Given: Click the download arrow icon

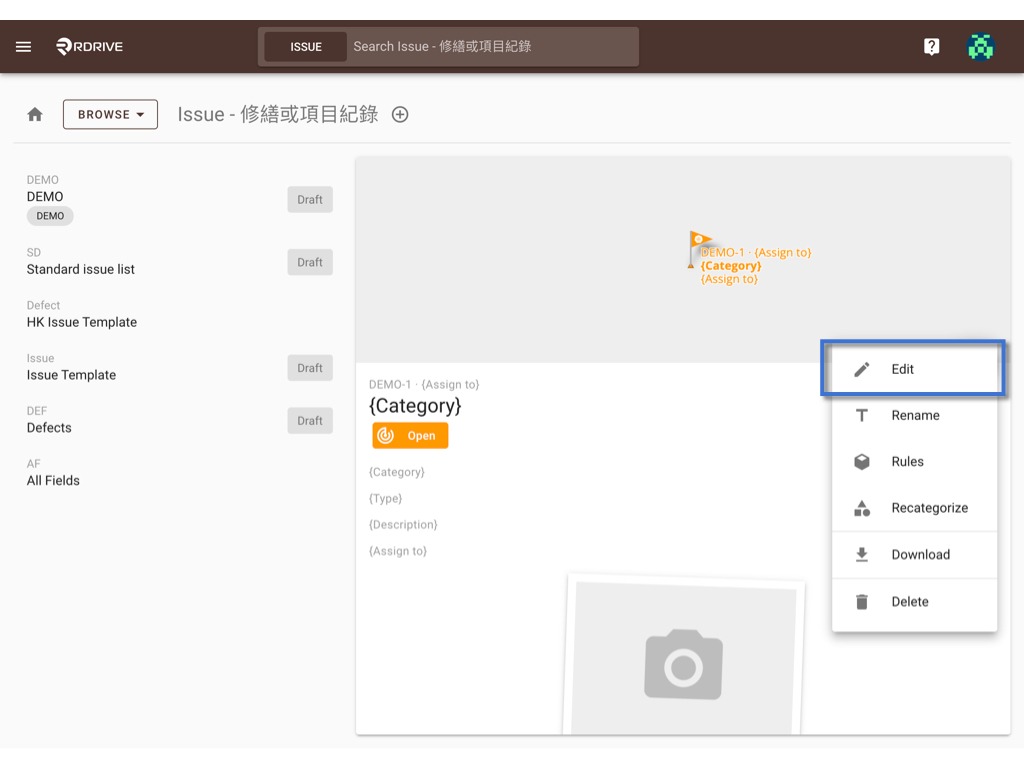Looking at the screenshot, I should (x=861, y=554).
